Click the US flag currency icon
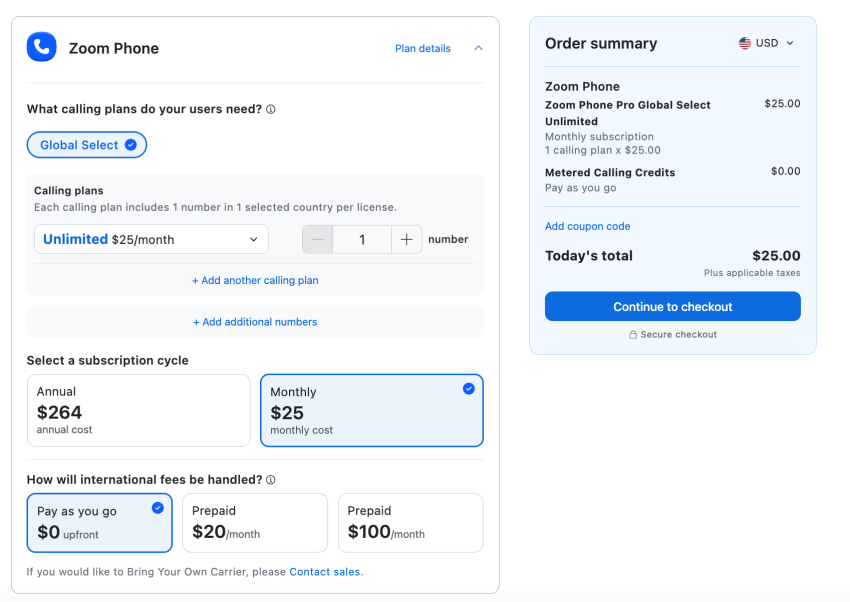The width and height of the screenshot is (850, 602). (745, 43)
